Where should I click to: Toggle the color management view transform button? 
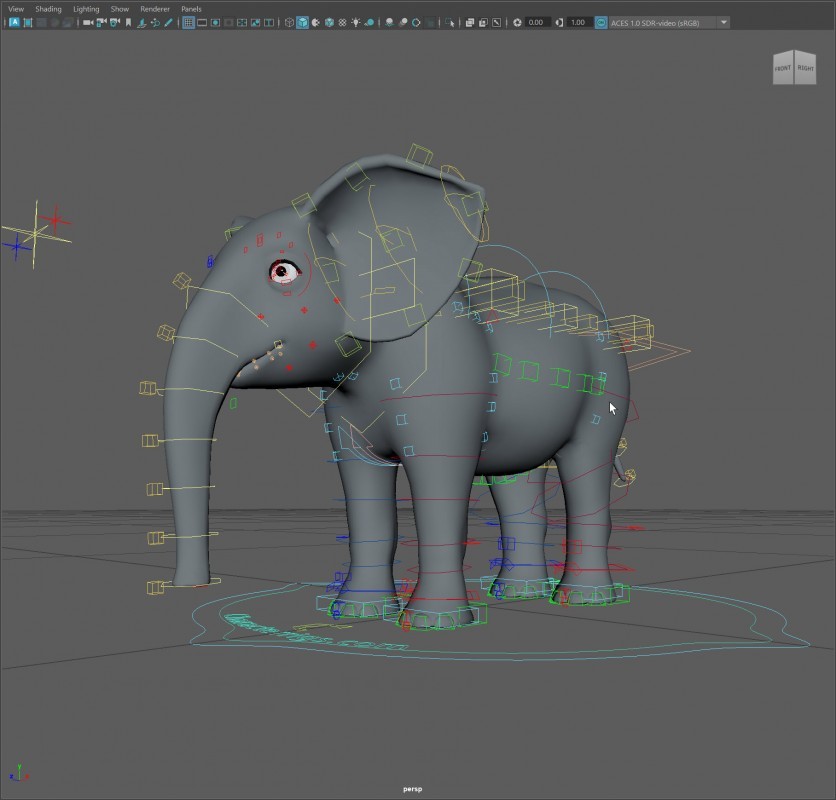(601, 22)
